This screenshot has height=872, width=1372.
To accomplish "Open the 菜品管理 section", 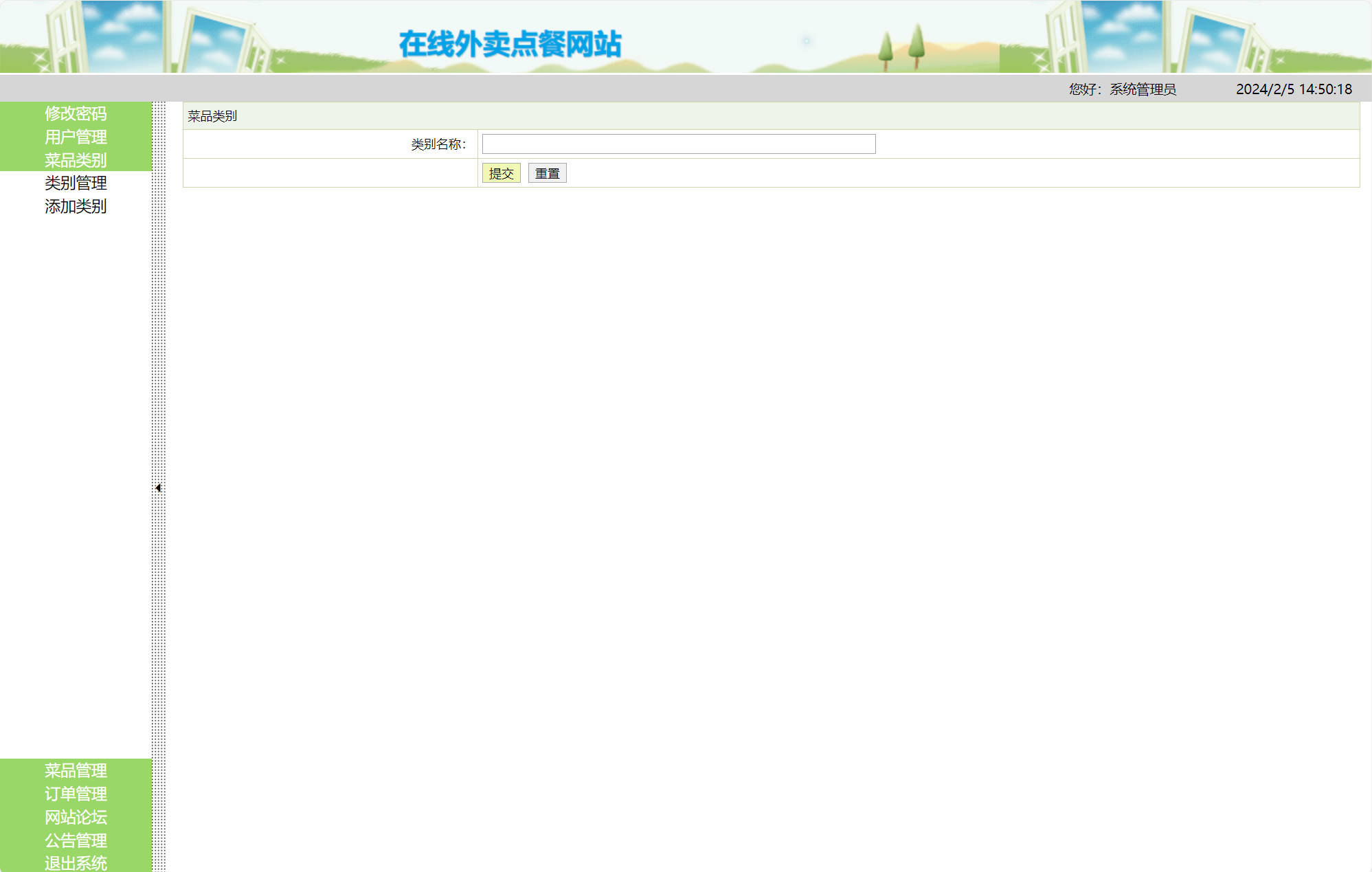I will [x=76, y=771].
